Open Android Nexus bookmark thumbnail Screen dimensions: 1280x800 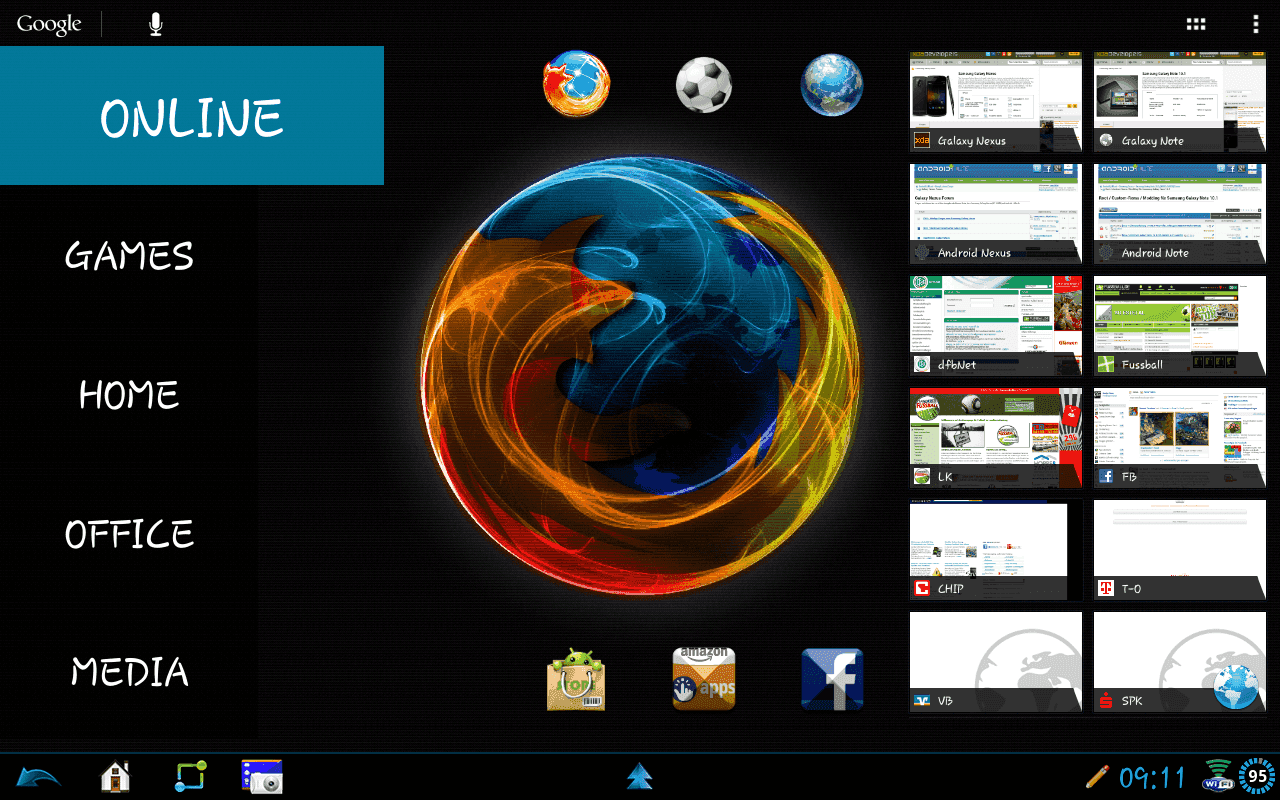996,214
